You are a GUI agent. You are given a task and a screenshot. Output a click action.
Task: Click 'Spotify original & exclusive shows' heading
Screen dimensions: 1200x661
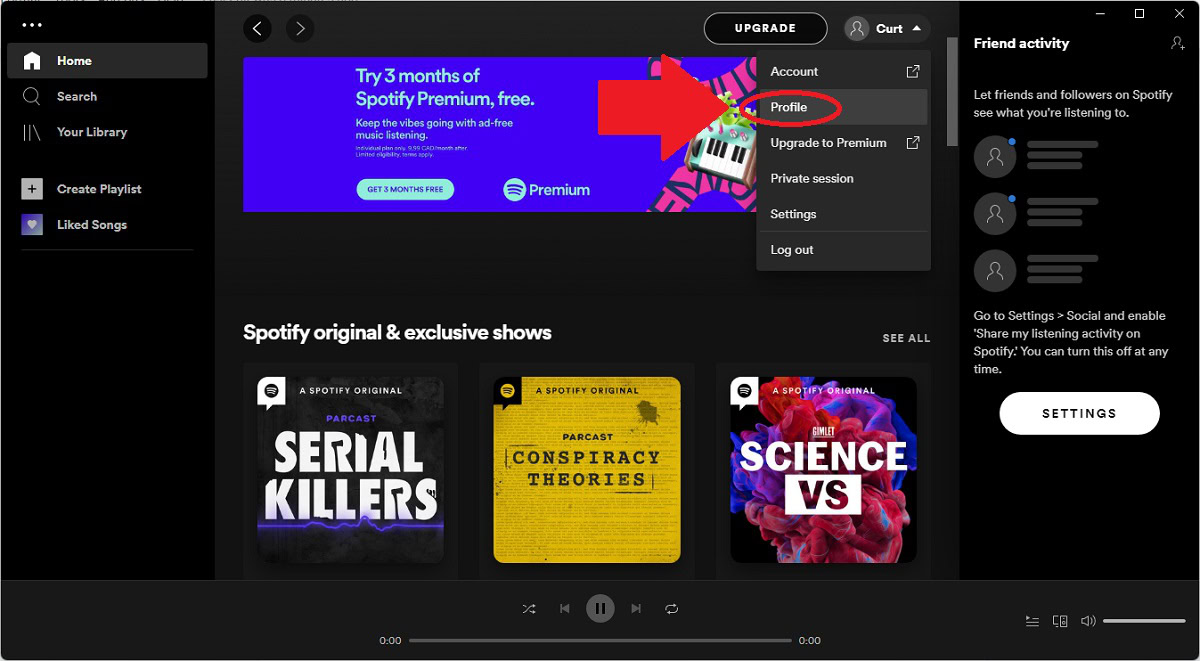point(397,333)
